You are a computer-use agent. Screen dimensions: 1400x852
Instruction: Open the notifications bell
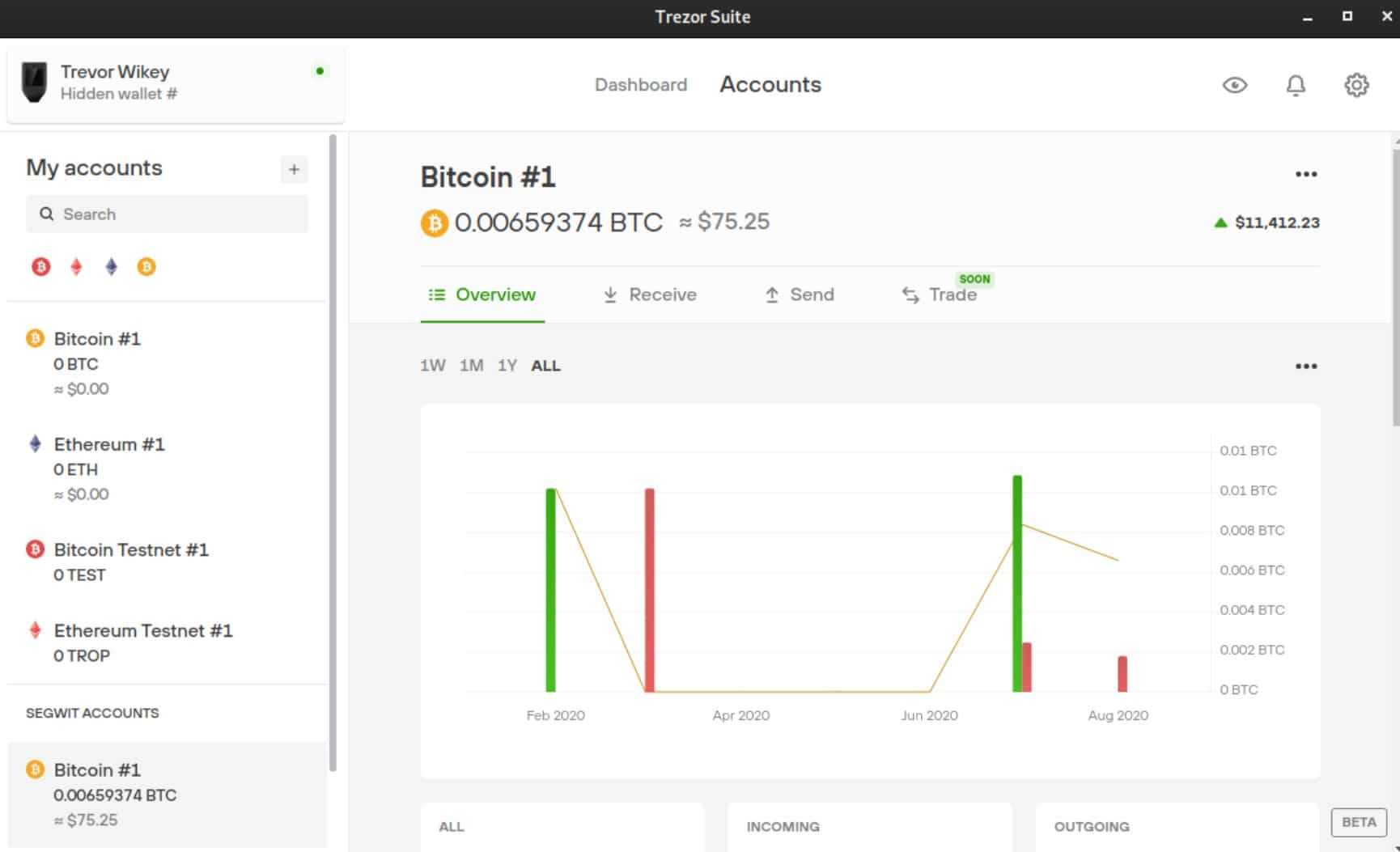1296,85
